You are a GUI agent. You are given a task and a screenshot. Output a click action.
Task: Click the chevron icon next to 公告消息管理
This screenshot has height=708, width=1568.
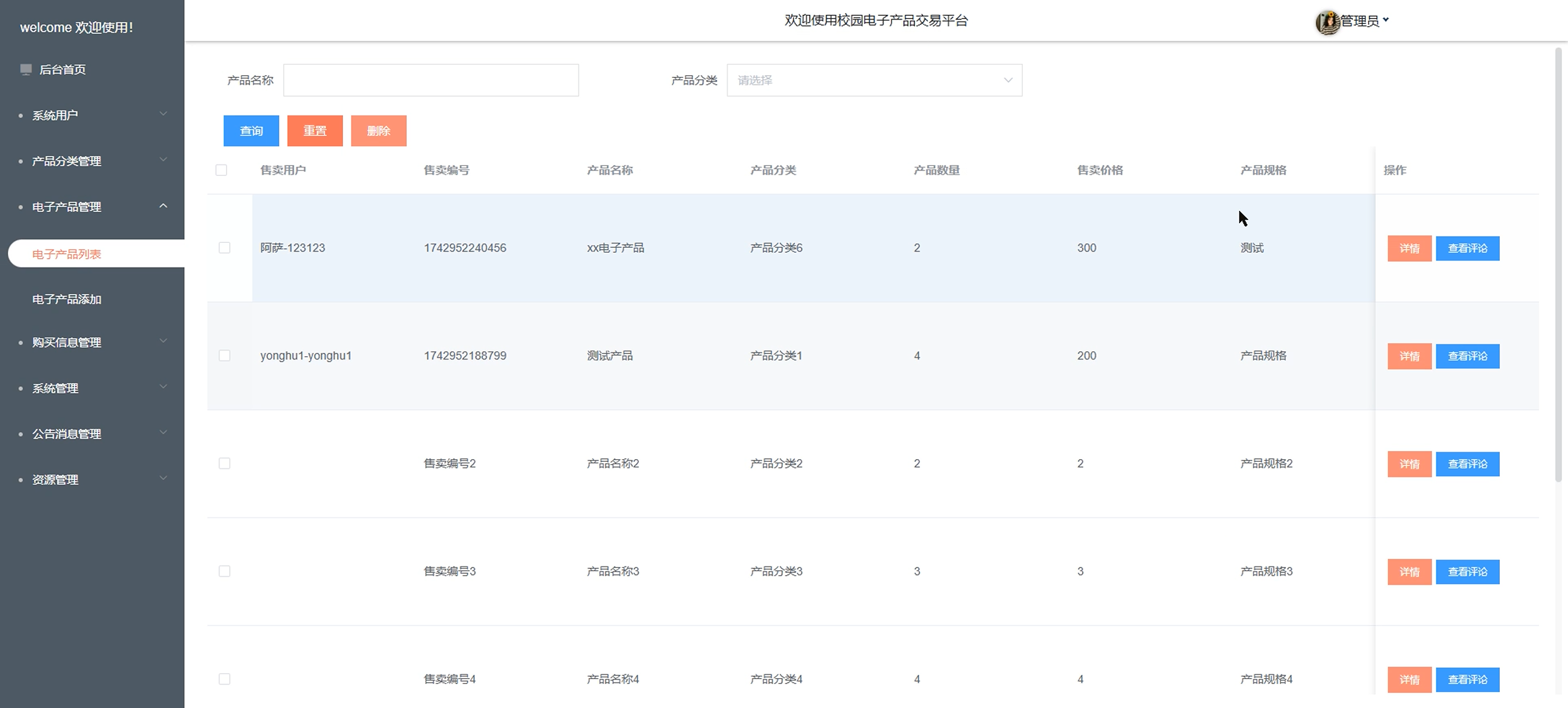point(162,433)
